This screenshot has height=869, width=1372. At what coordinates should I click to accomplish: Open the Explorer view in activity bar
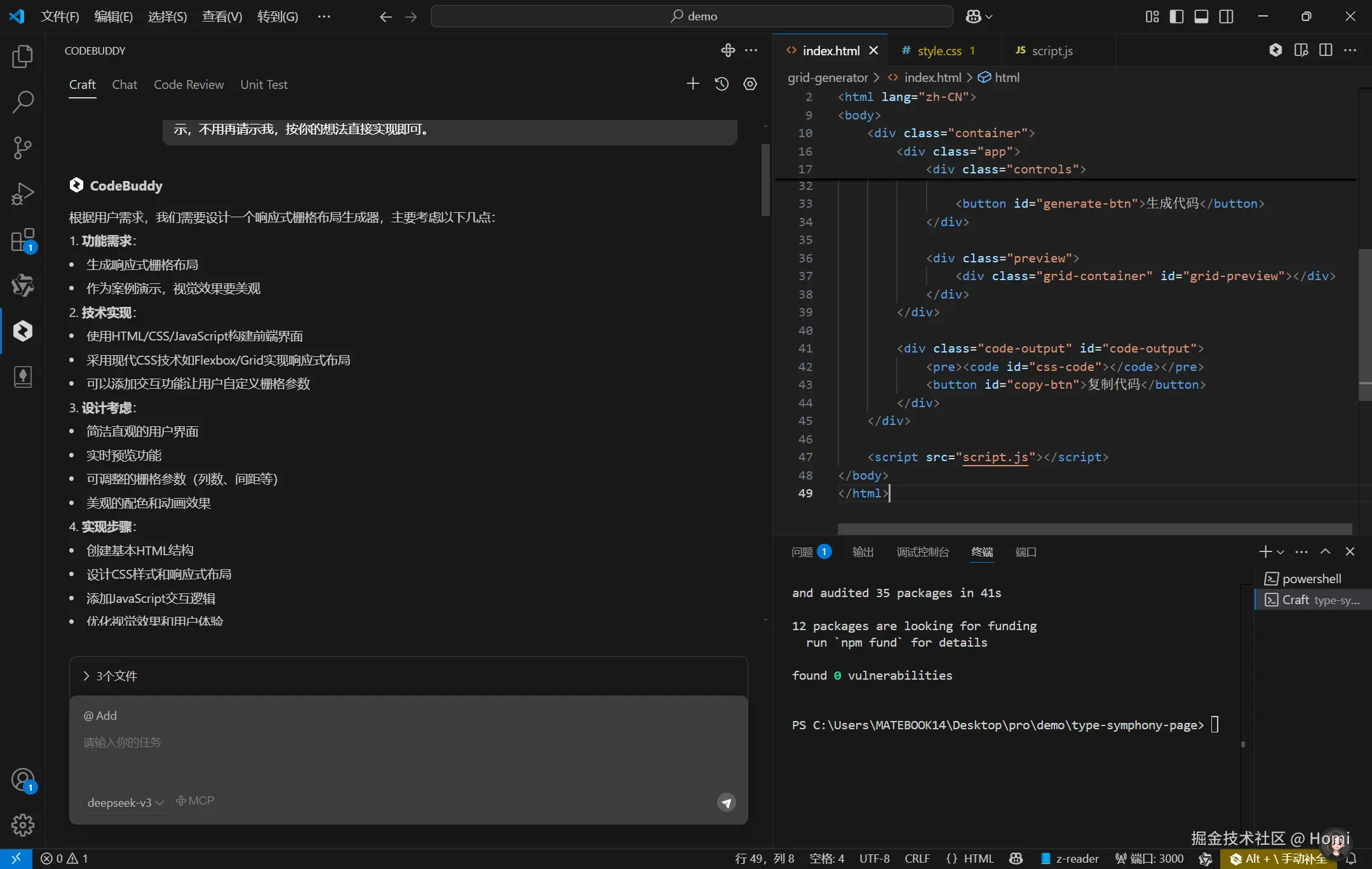coord(22,57)
